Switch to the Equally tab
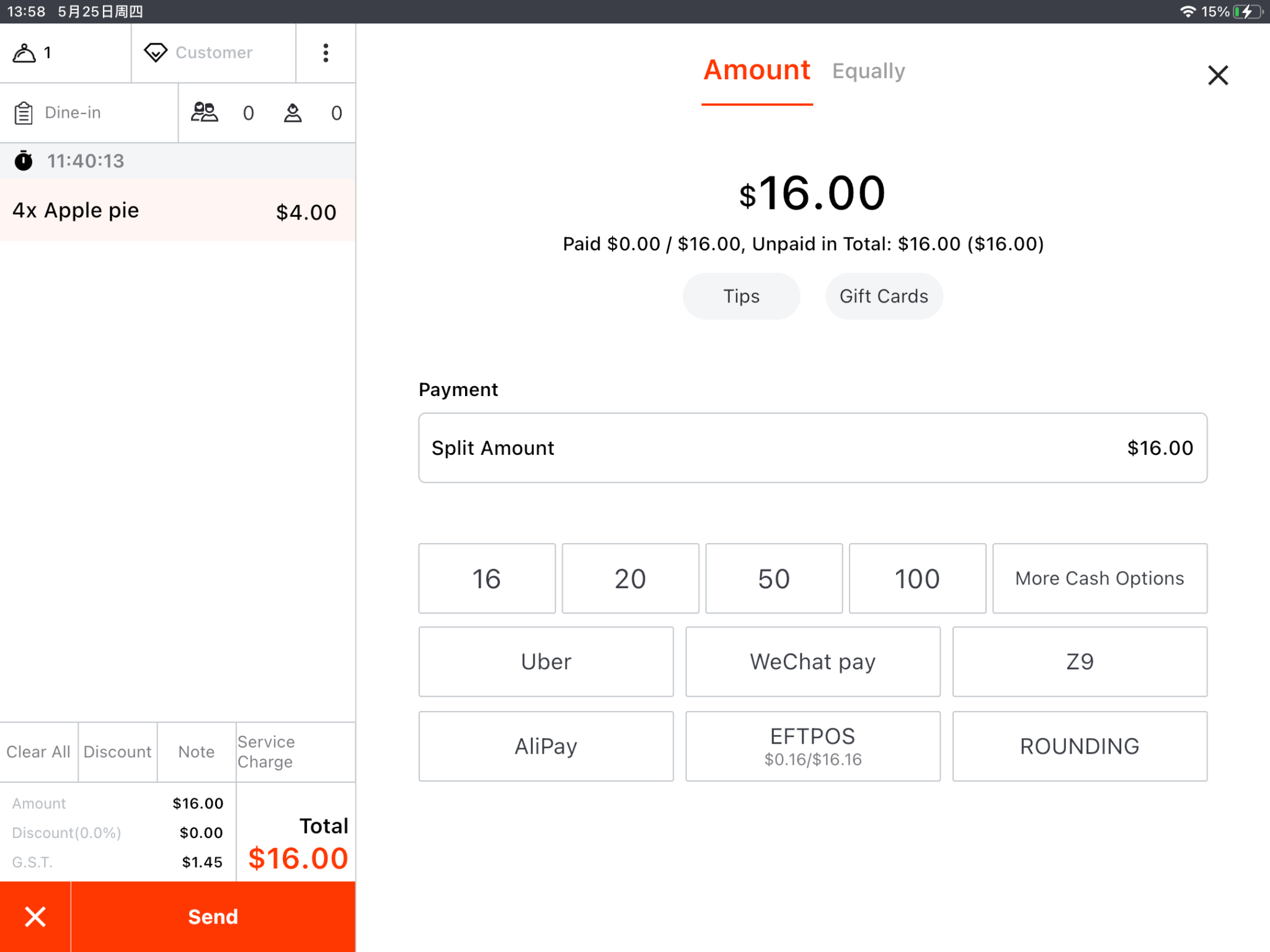Image resolution: width=1270 pixels, height=952 pixels. 868,71
